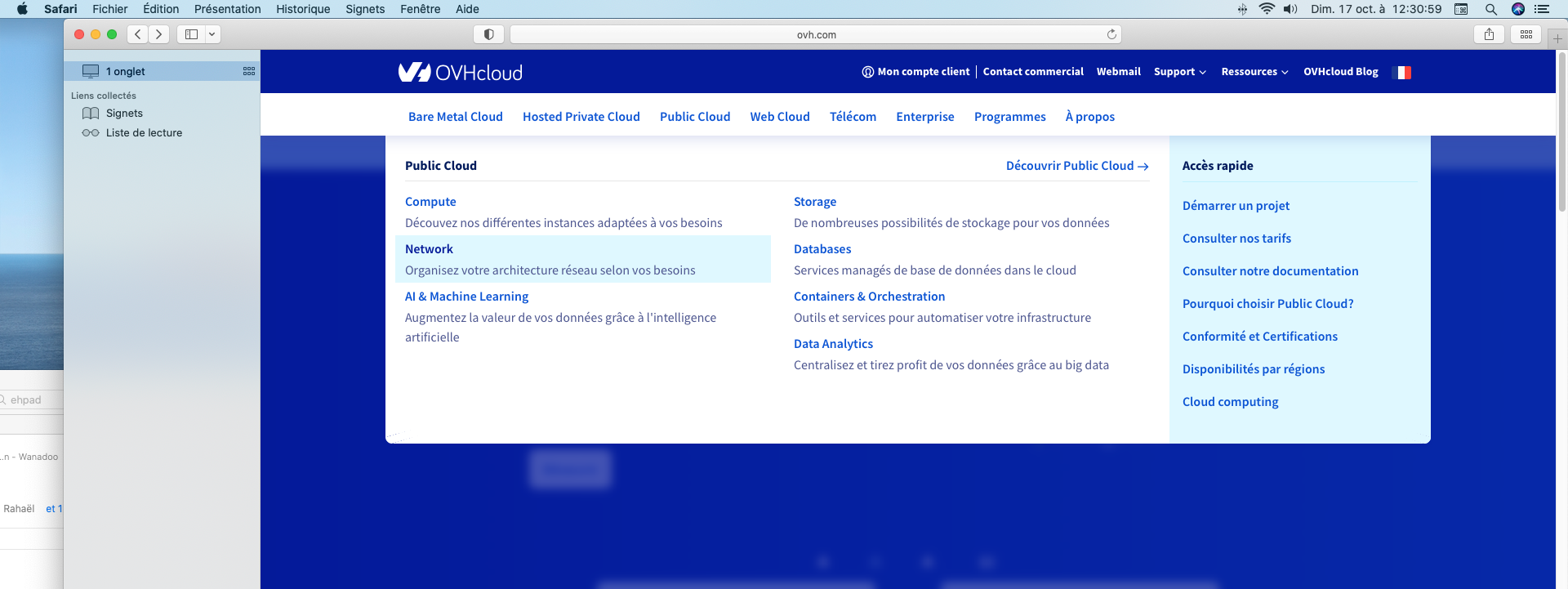Click the French flag language selector
1568x589 pixels.
pyautogui.click(x=1401, y=73)
